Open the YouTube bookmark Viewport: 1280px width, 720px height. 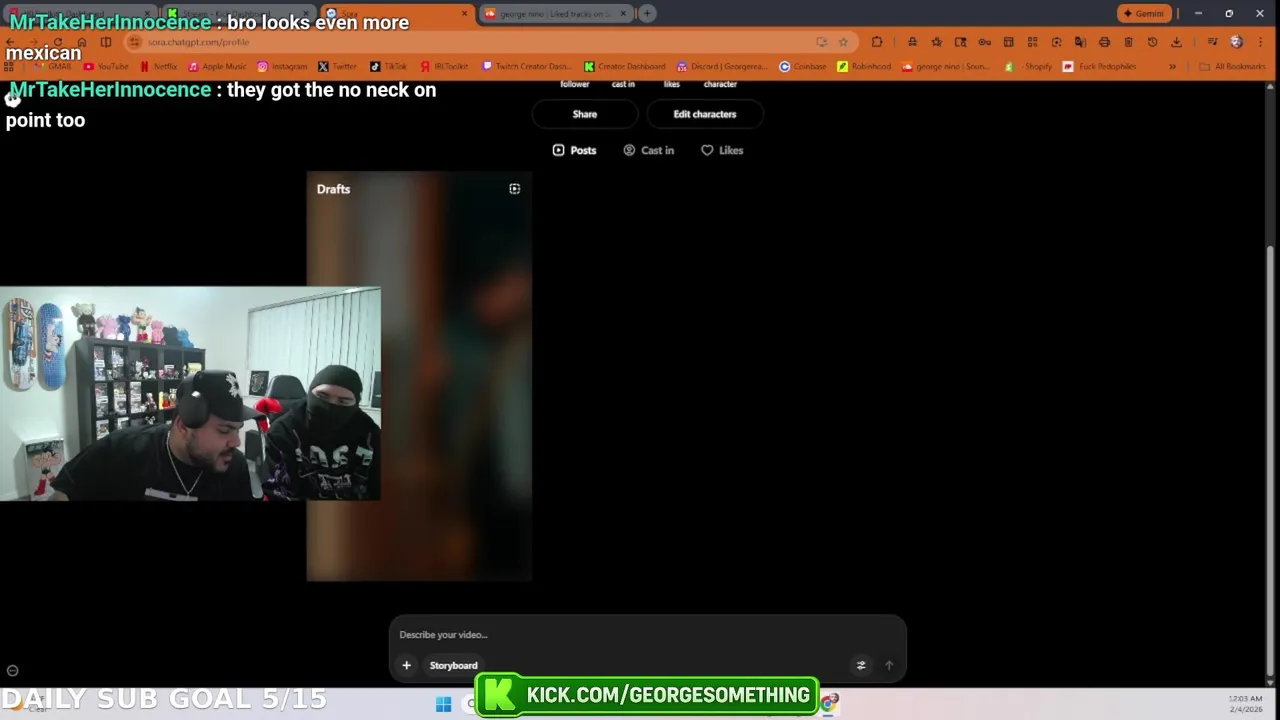[105, 67]
